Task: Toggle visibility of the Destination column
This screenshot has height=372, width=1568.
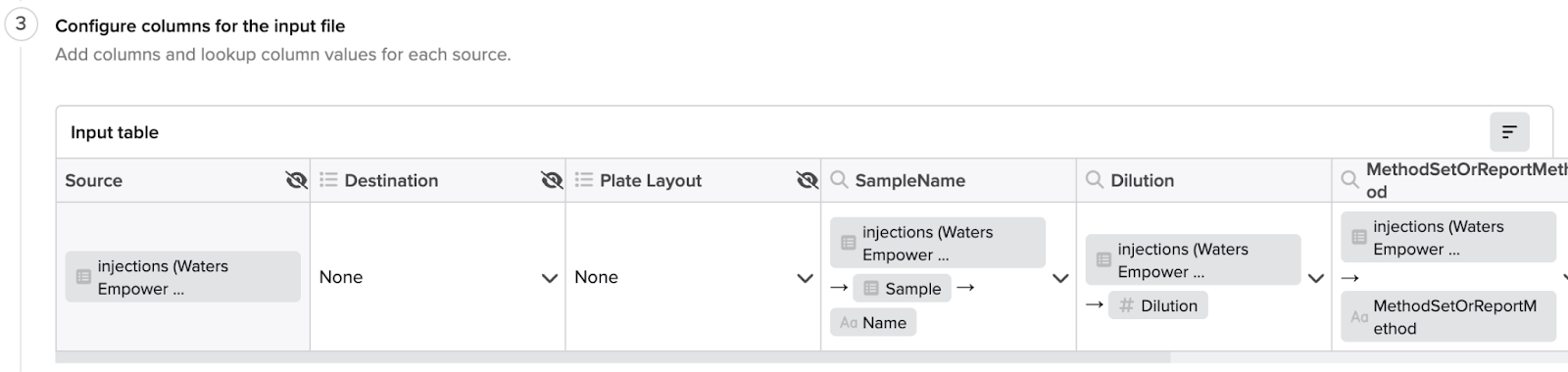Action: point(552,180)
